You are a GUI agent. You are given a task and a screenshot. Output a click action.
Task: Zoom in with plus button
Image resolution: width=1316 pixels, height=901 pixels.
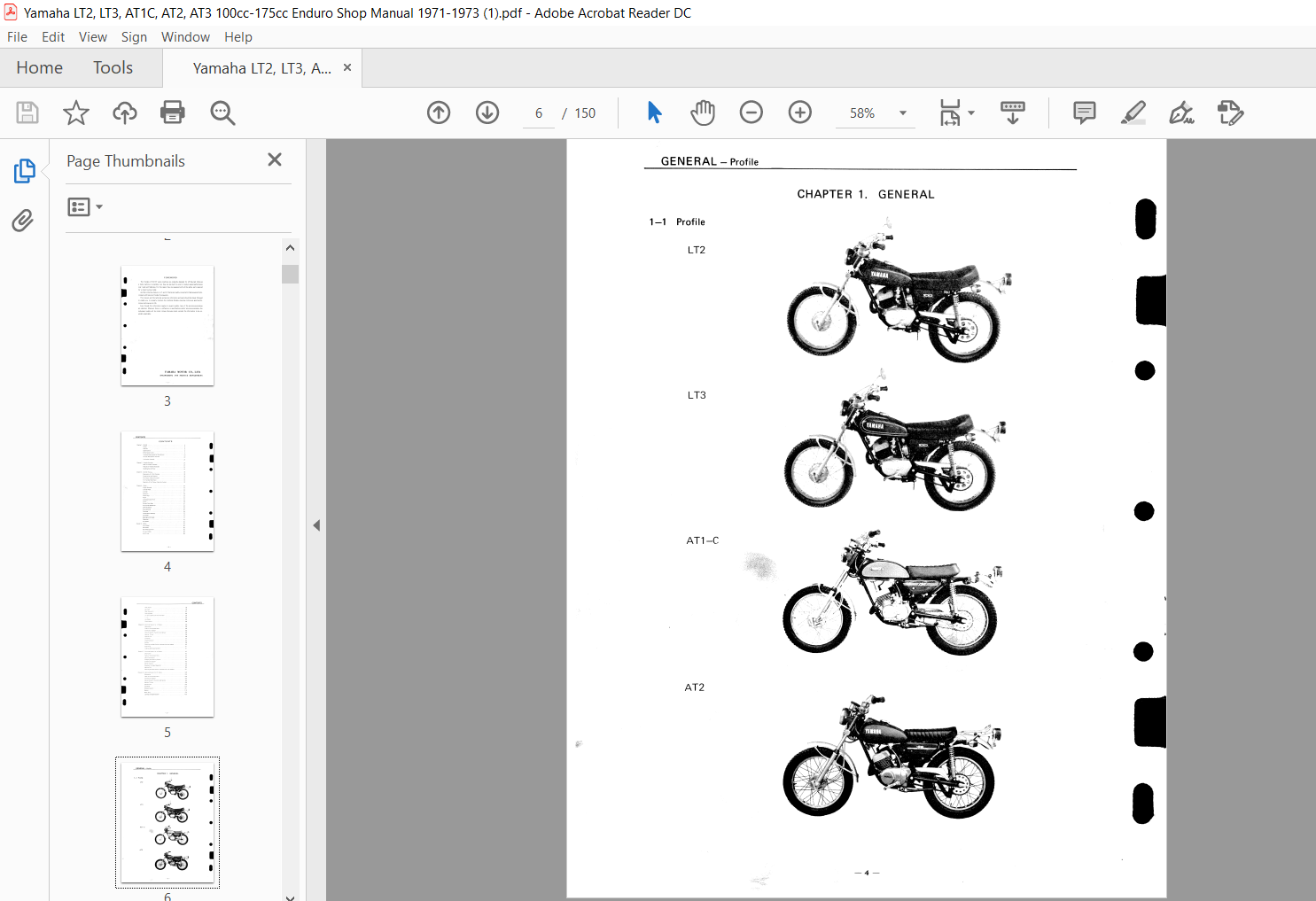click(800, 113)
